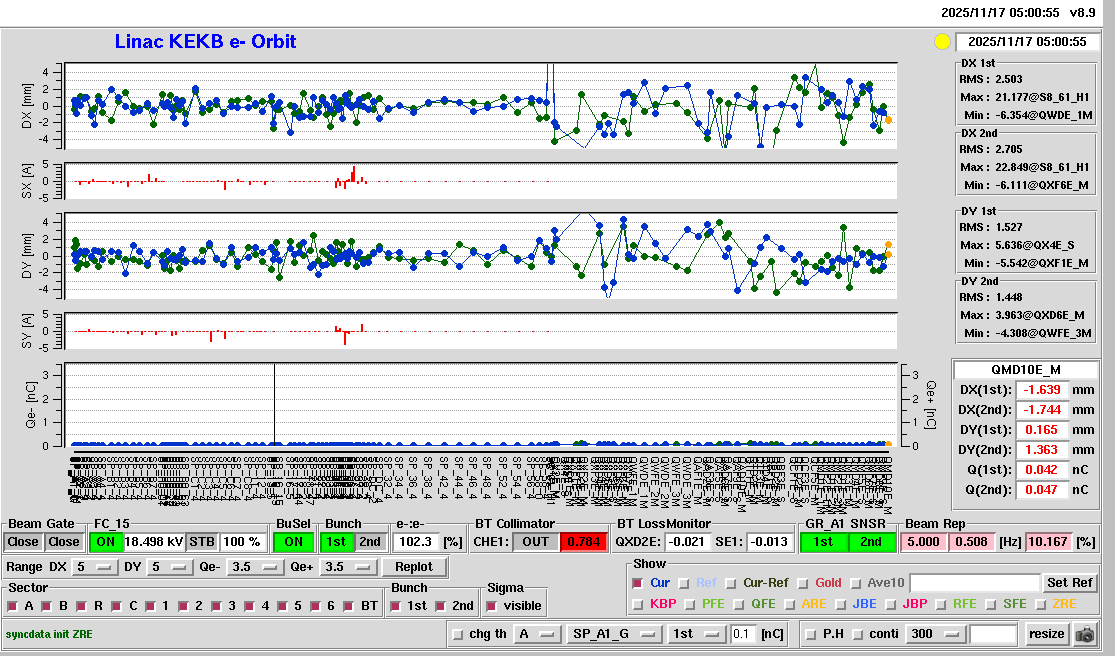Open the Qe+ range dropdown
Image resolution: width=1115 pixels, height=656 pixels.
click(347, 567)
